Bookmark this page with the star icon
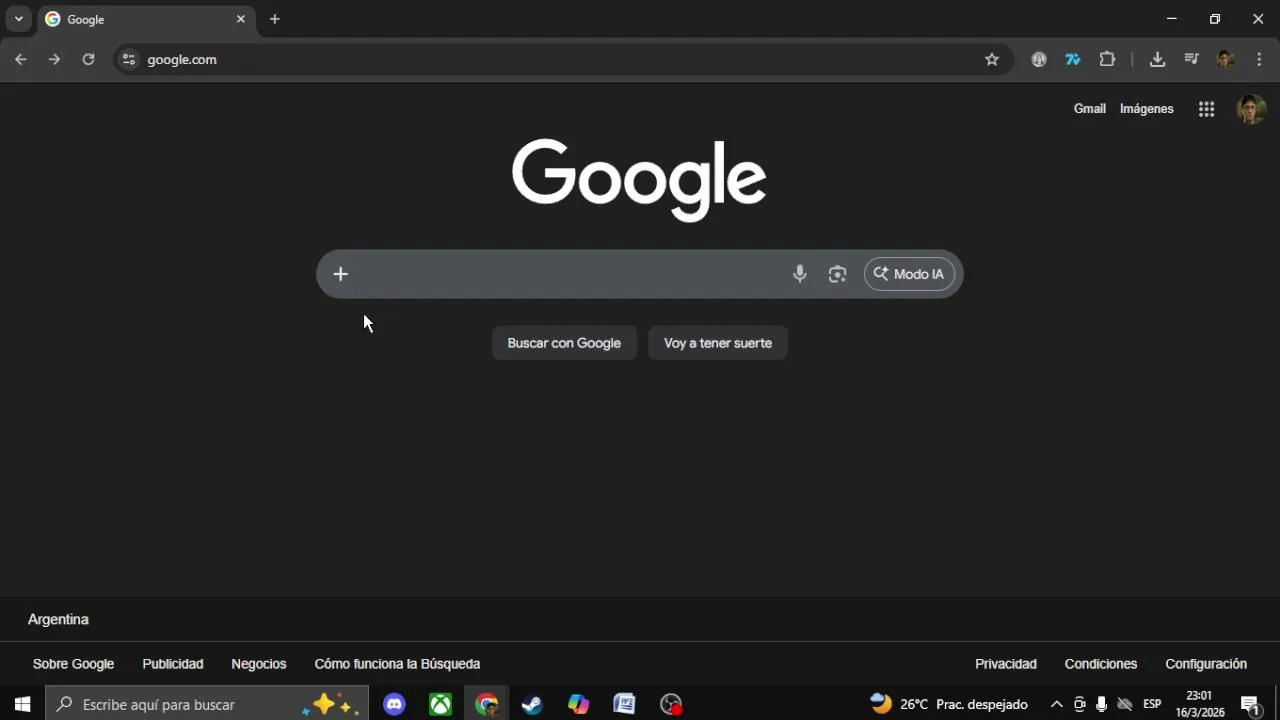 pyautogui.click(x=992, y=60)
